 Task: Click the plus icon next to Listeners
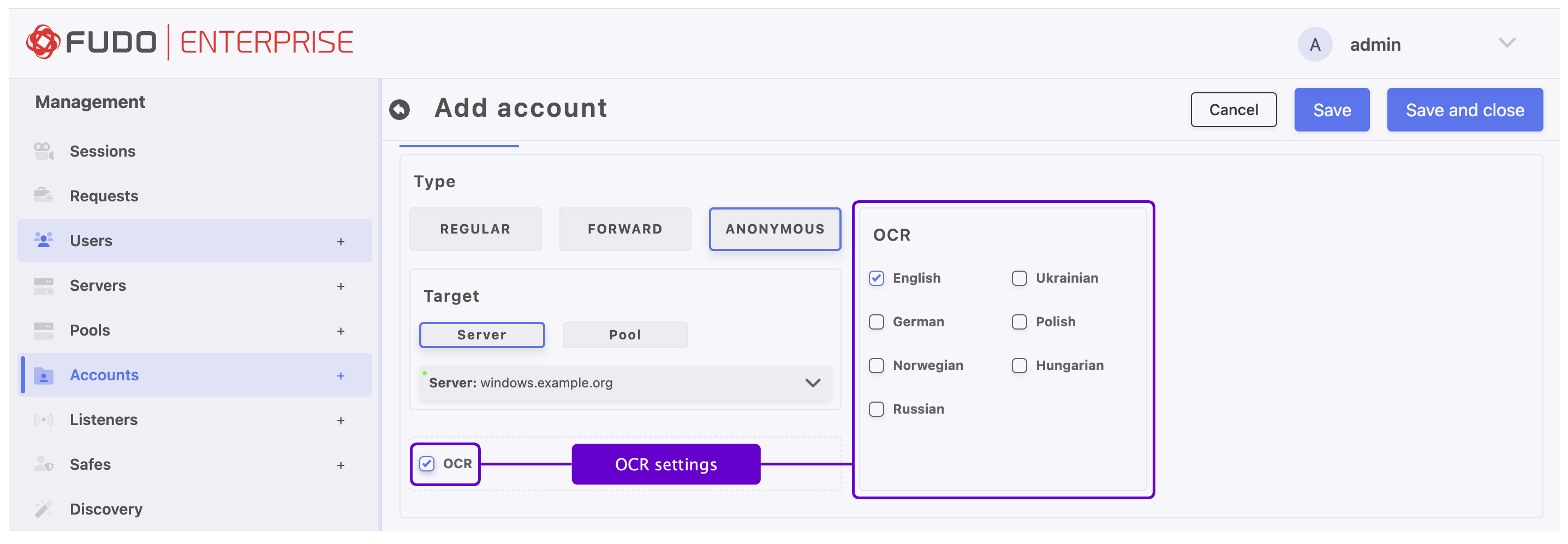(341, 421)
